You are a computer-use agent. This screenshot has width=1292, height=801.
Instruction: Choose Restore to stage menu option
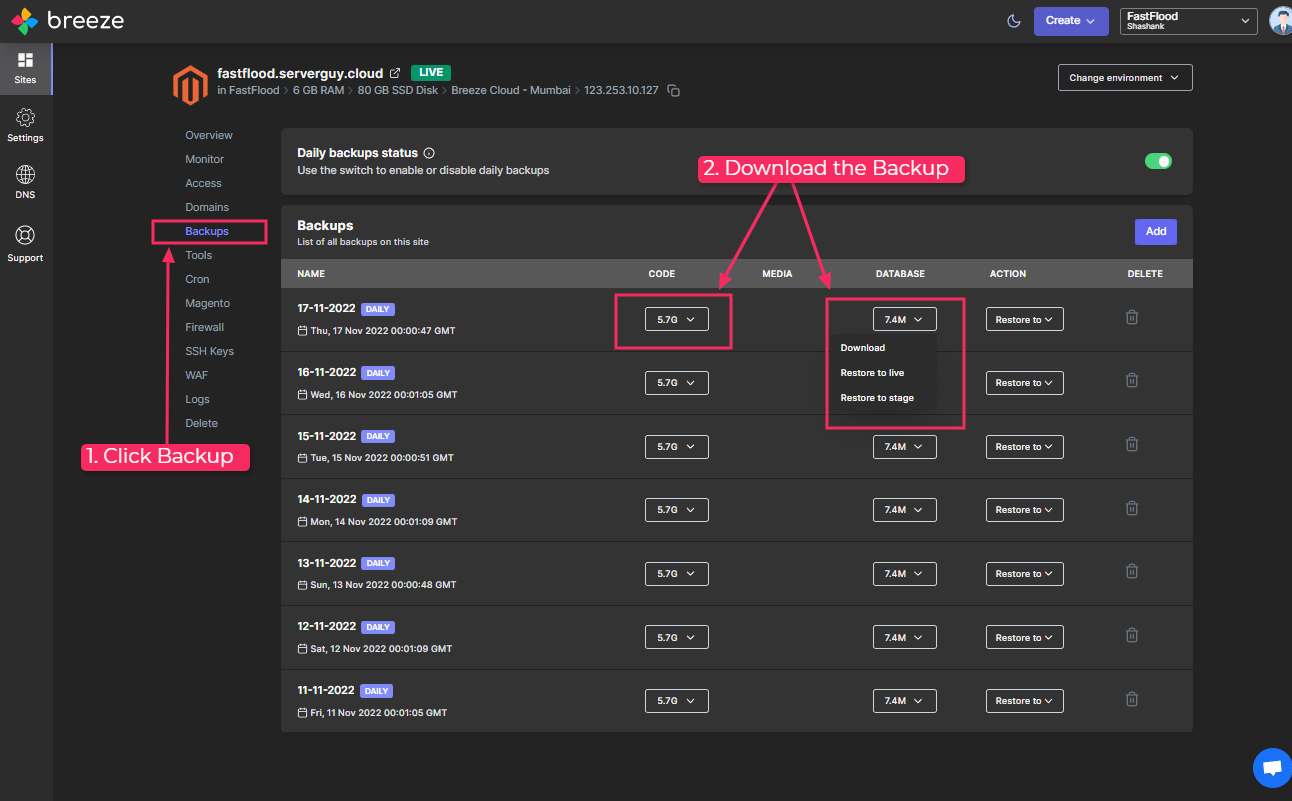click(x=877, y=398)
